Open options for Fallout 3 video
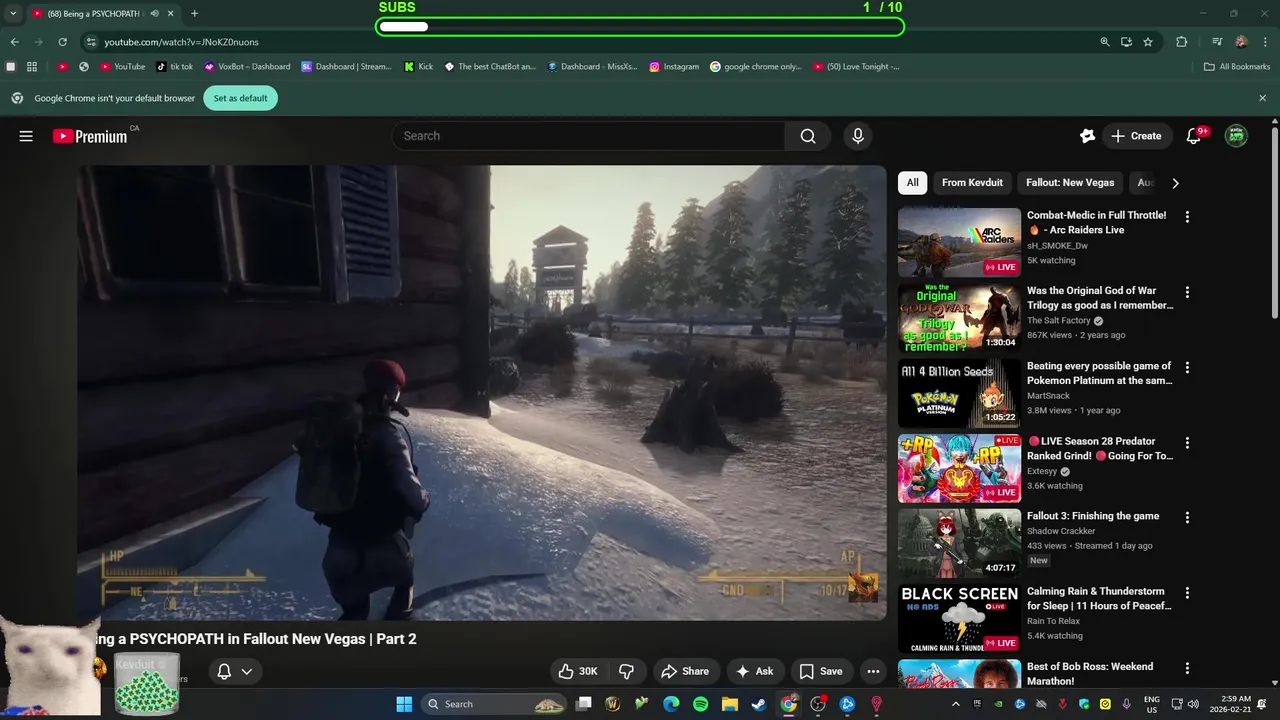1280x720 pixels. (x=1187, y=517)
